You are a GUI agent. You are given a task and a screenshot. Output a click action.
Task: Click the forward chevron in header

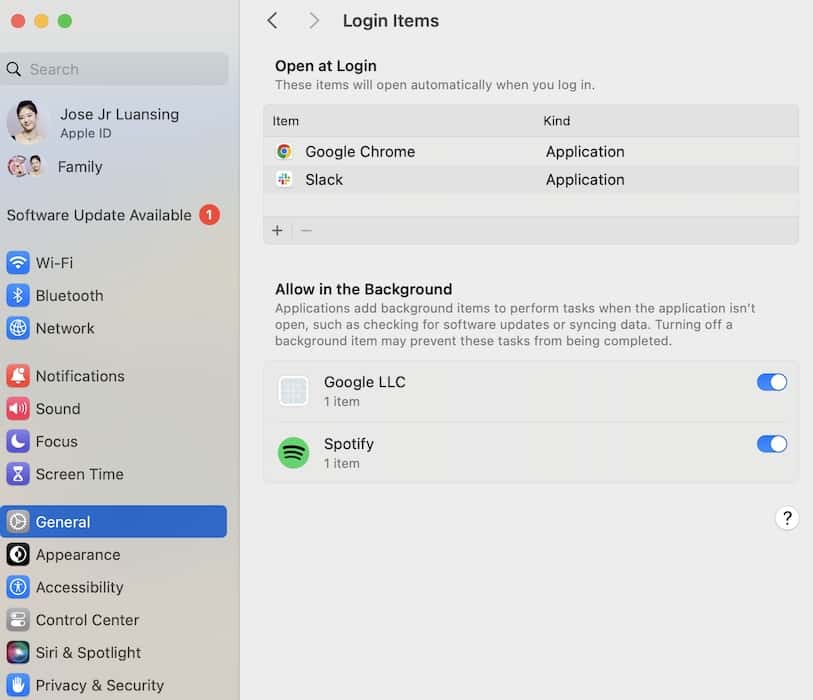(314, 21)
